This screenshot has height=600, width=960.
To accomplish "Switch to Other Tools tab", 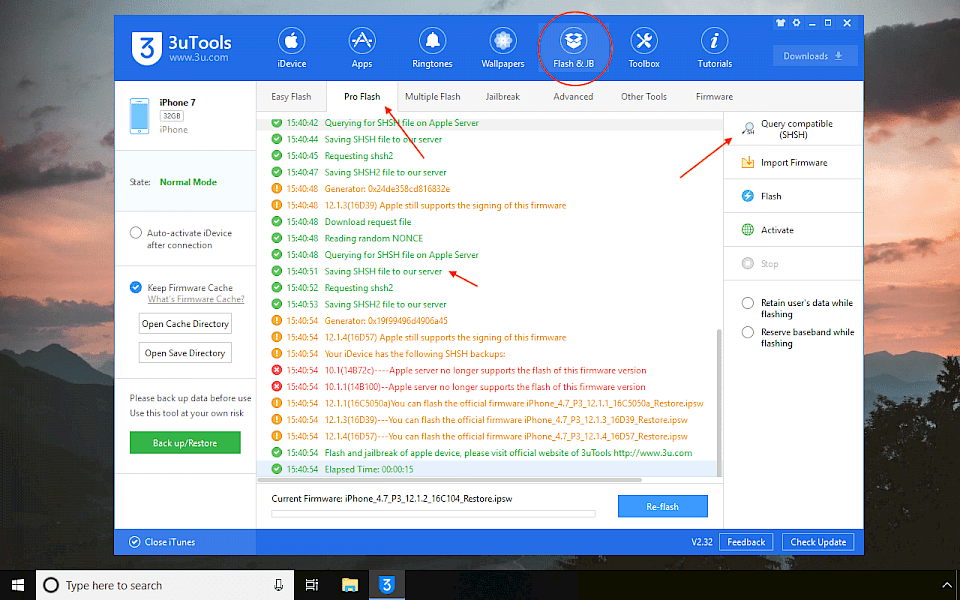I will (643, 97).
